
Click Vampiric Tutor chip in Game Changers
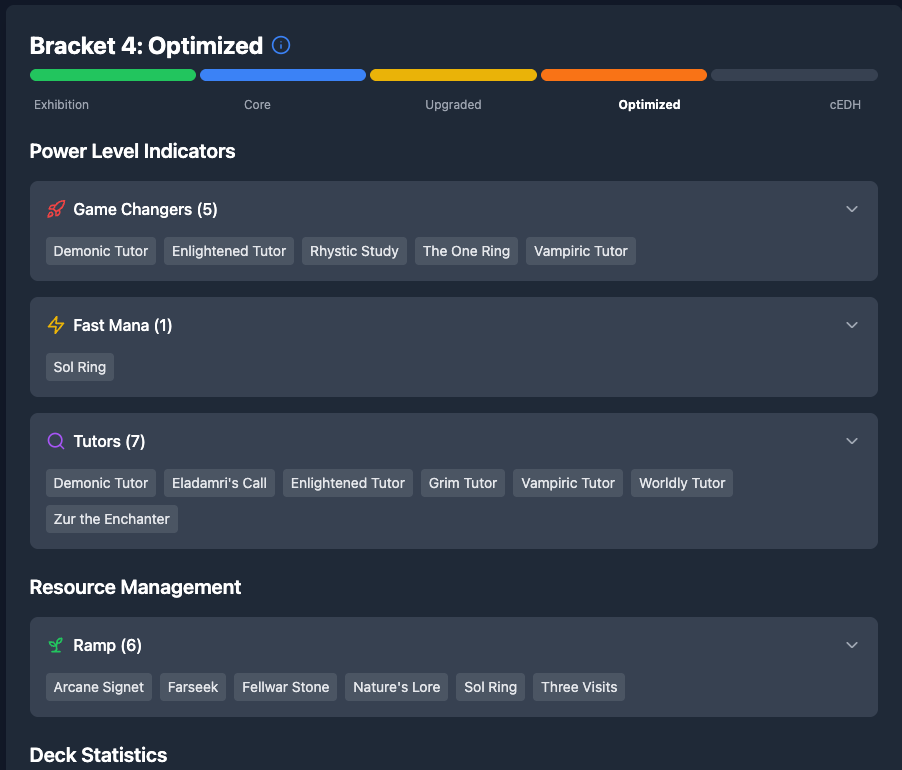(581, 251)
